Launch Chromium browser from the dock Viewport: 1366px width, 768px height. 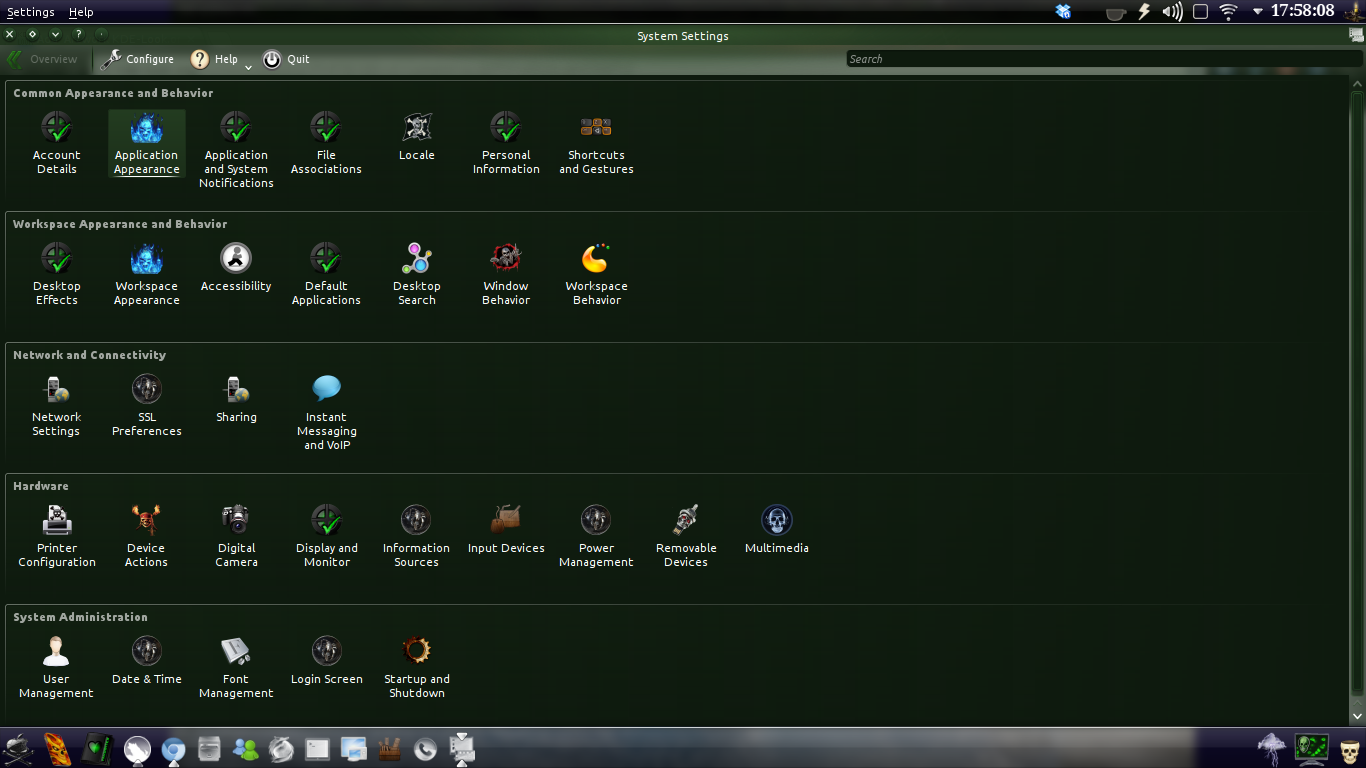(x=174, y=749)
